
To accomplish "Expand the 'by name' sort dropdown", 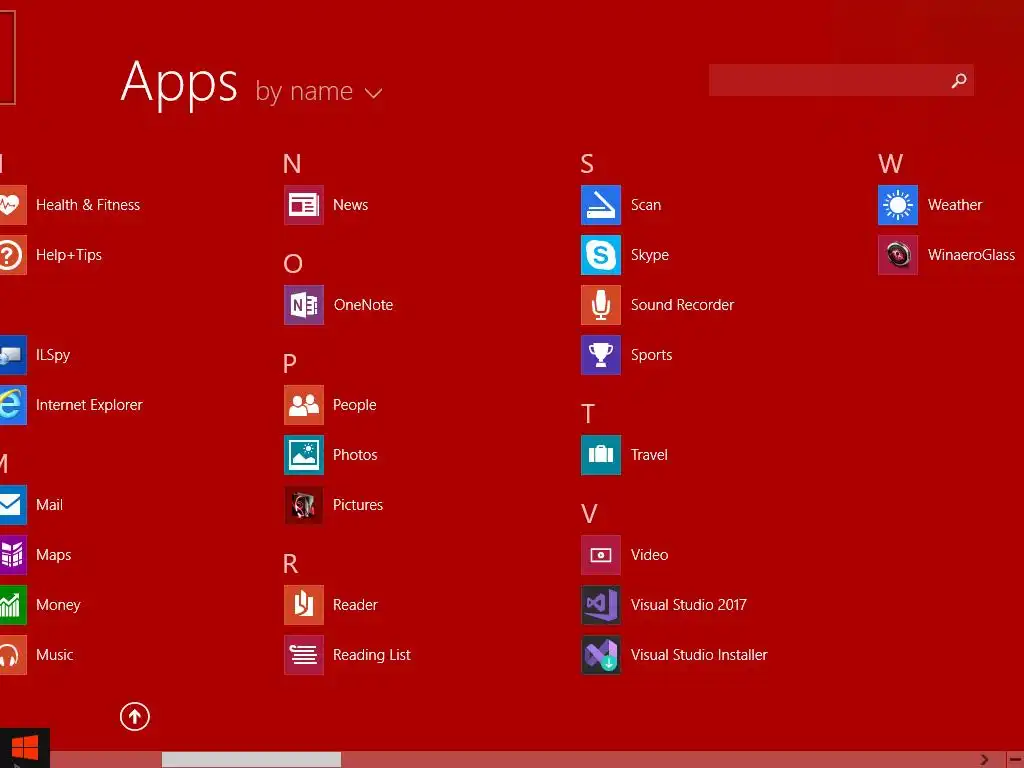I will pyautogui.click(x=319, y=91).
